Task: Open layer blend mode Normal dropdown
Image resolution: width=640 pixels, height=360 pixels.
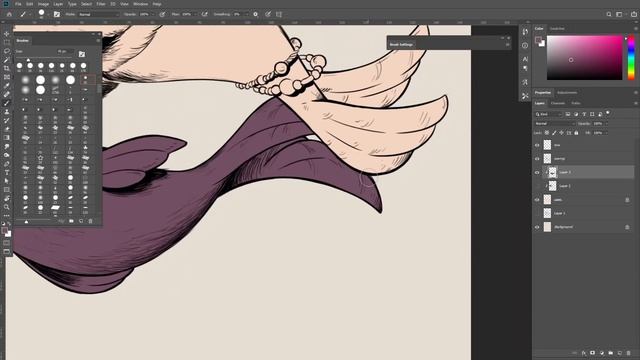Action: 554,123
